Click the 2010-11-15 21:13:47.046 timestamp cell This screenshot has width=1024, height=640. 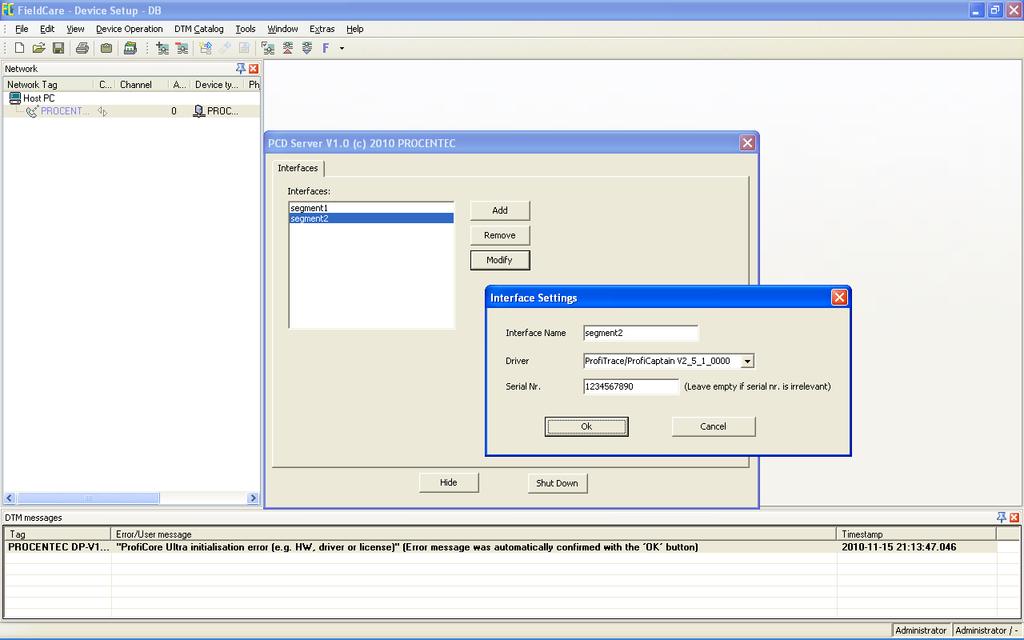pyautogui.click(x=917, y=547)
